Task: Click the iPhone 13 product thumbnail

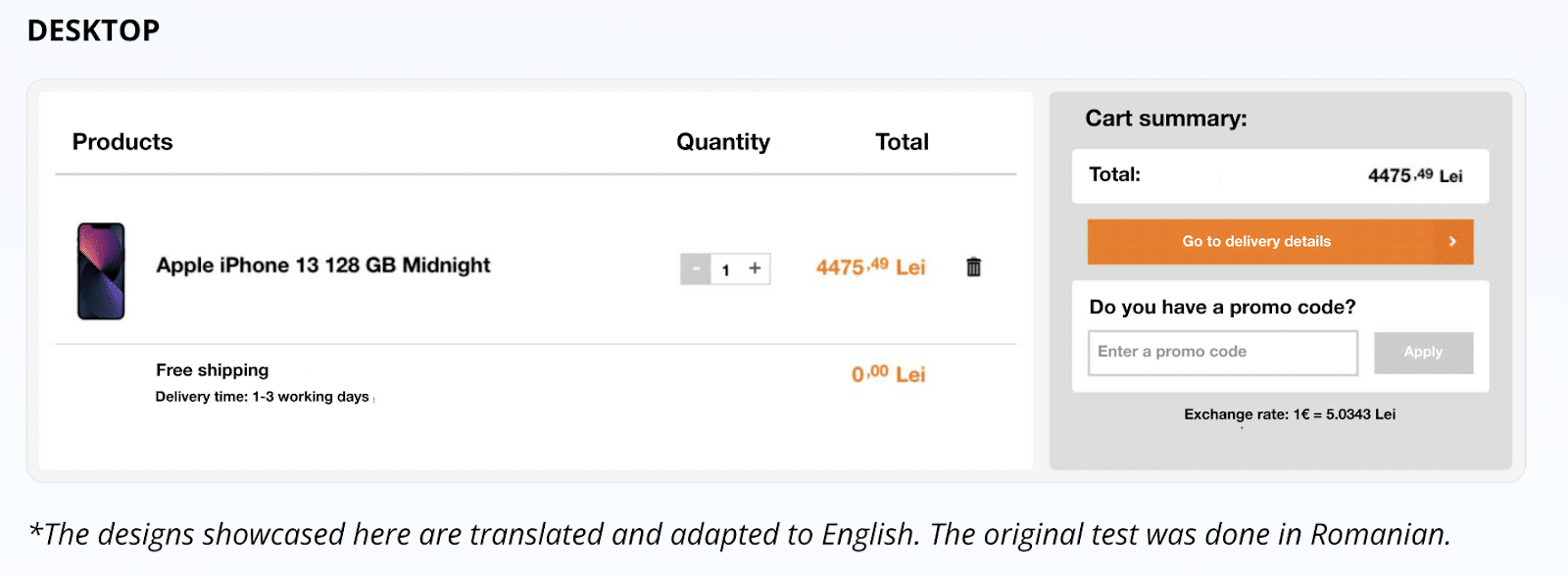Action: coord(101,271)
